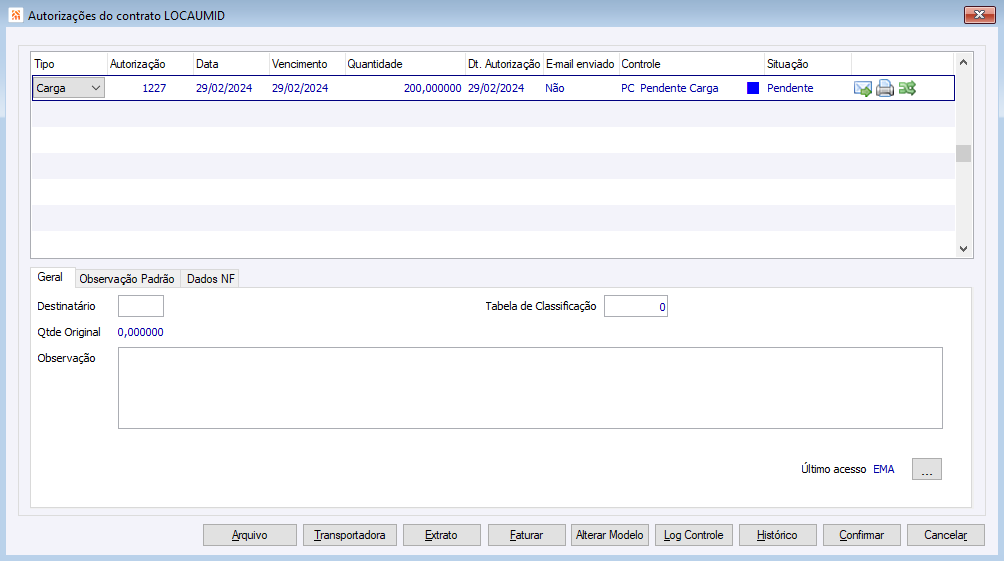This screenshot has height=561, width=1004.
Task: Open the Log Controle button
Action: [x=693, y=535]
